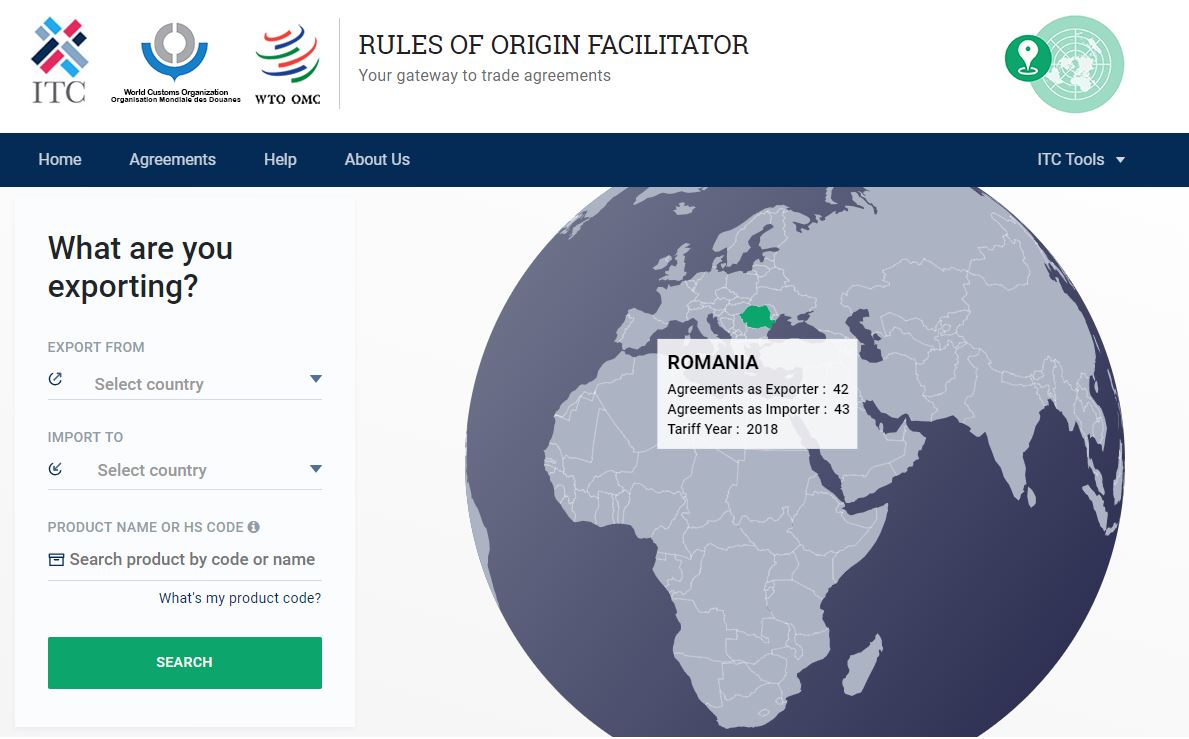Click the World Customs Organization logo
Image resolution: width=1189 pixels, height=739 pixels.
click(175, 62)
